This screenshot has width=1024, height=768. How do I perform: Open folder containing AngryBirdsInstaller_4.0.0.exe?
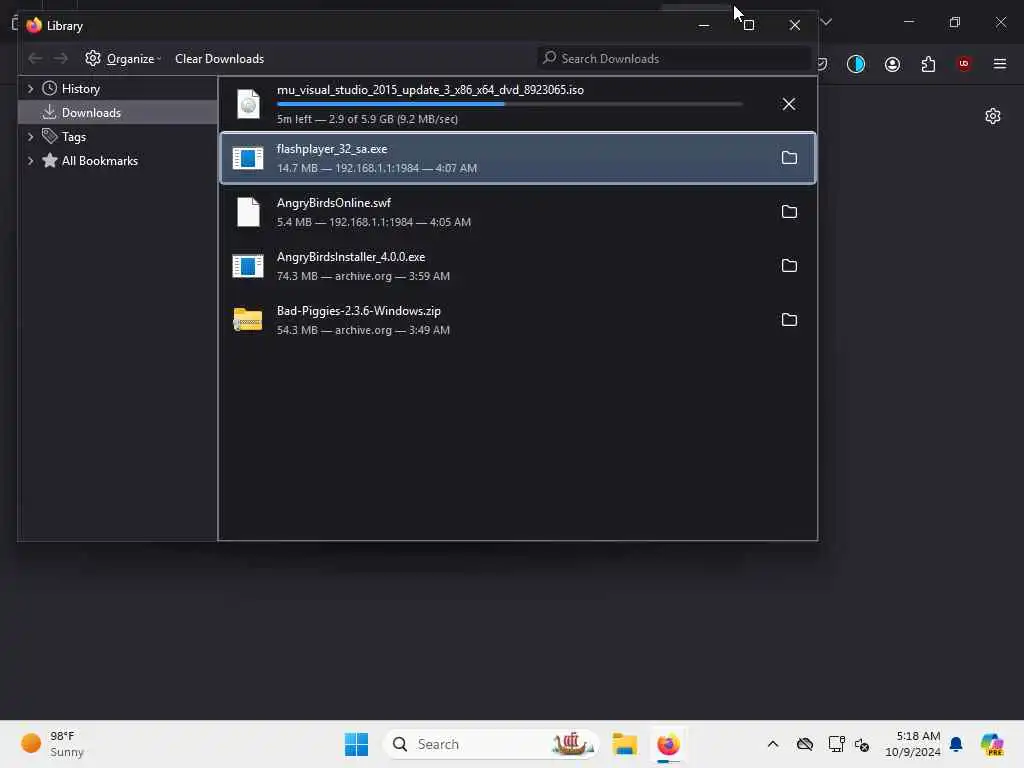(x=789, y=266)
